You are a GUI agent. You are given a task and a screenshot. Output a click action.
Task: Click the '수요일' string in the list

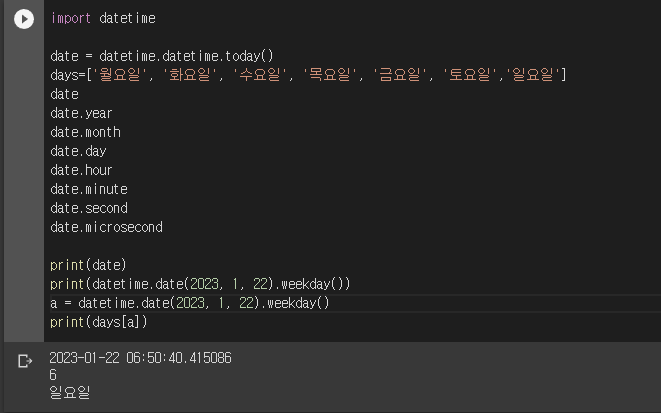tap(260, 75)
